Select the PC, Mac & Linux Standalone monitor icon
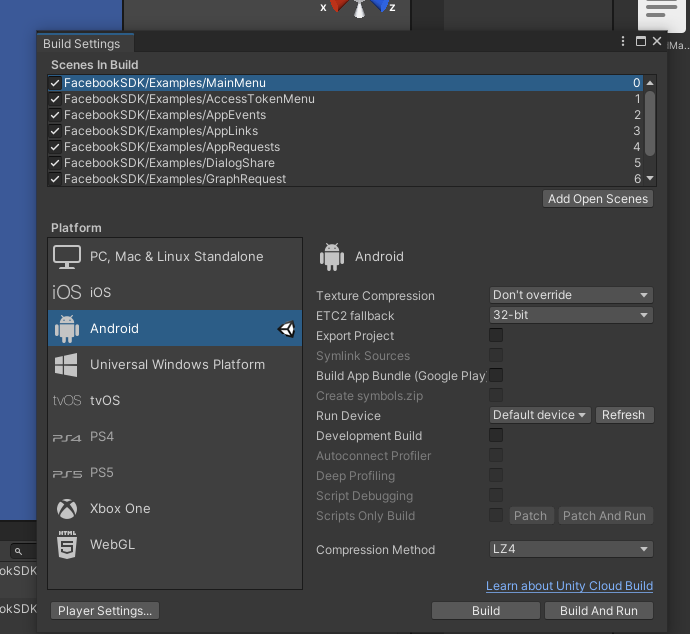This screenshot has height=634, width=690. [67, 257]
